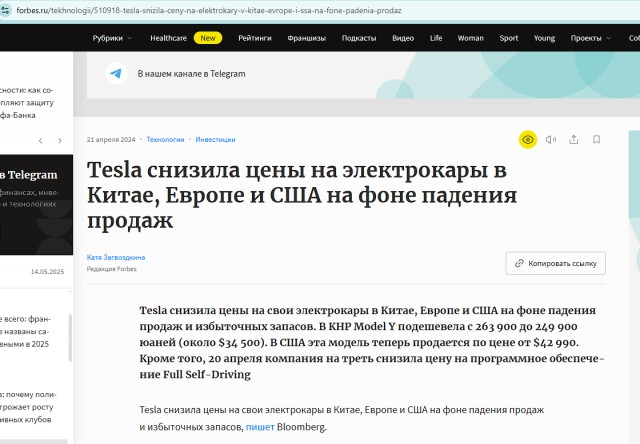The image size is (640, 444).
Task: Open the Life section
Action: tap(436, 38)
